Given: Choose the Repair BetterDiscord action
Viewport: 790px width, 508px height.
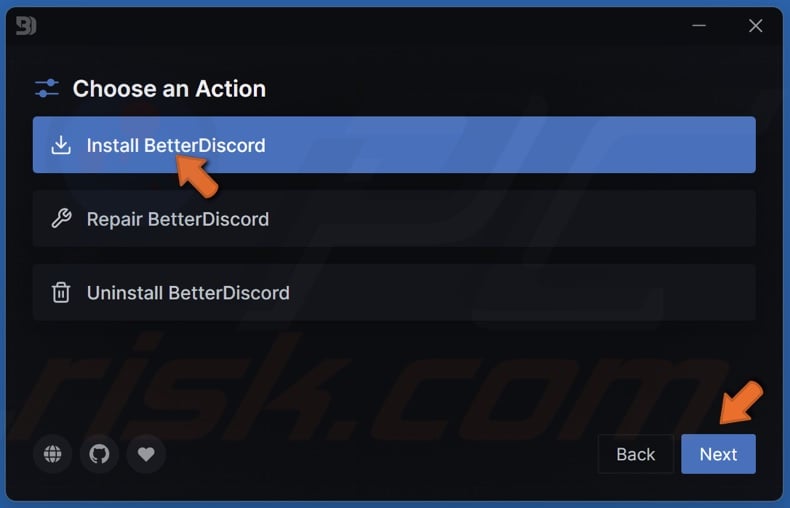Looking at the screenshot, I should (394, 219).
